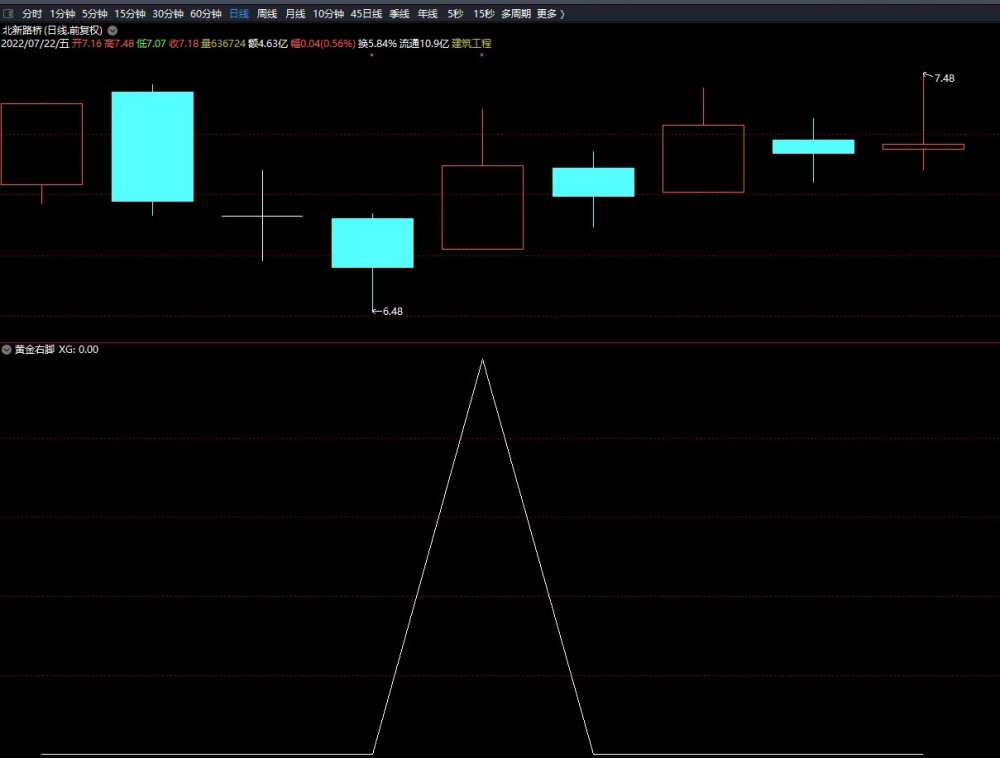Switch to the 分时 intraday view
This screenshot has height=758, width=1000.
[x=32, y=13]
